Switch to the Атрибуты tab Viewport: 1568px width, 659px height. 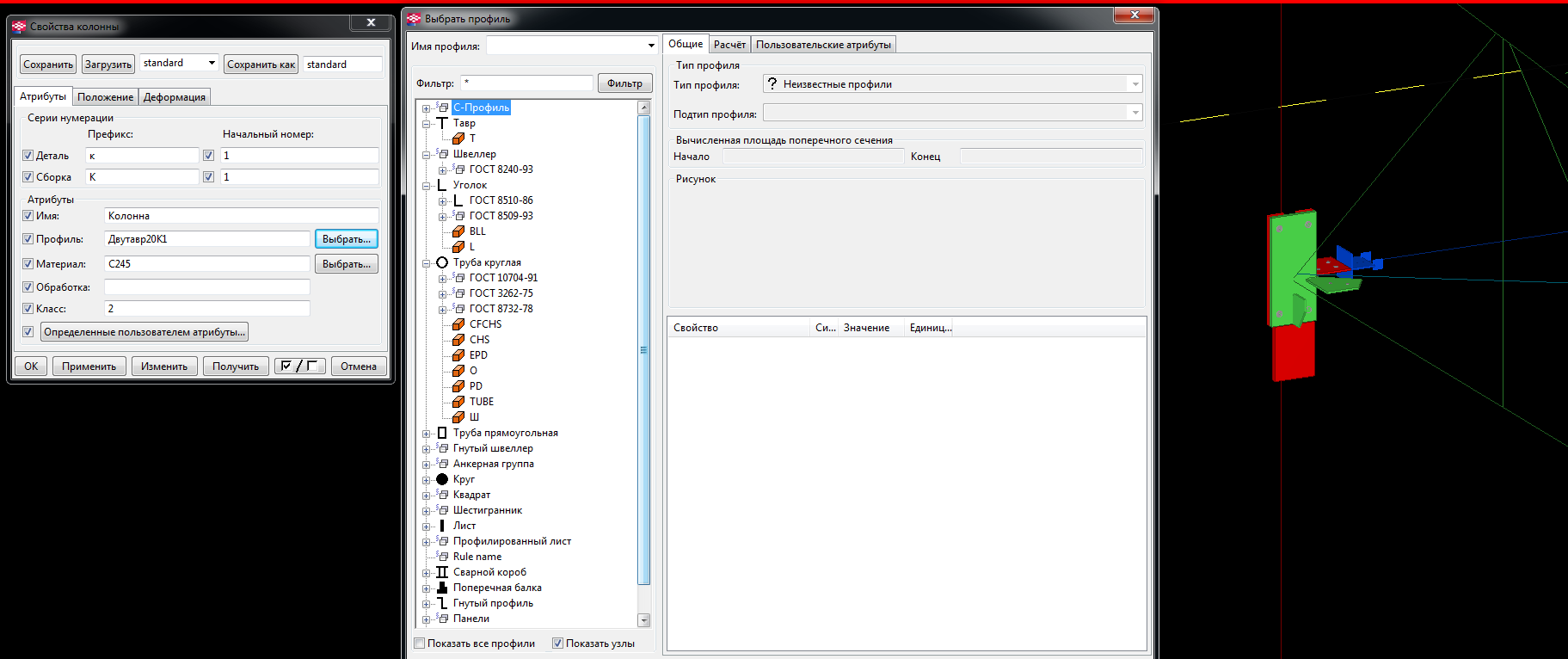[43, 96]
